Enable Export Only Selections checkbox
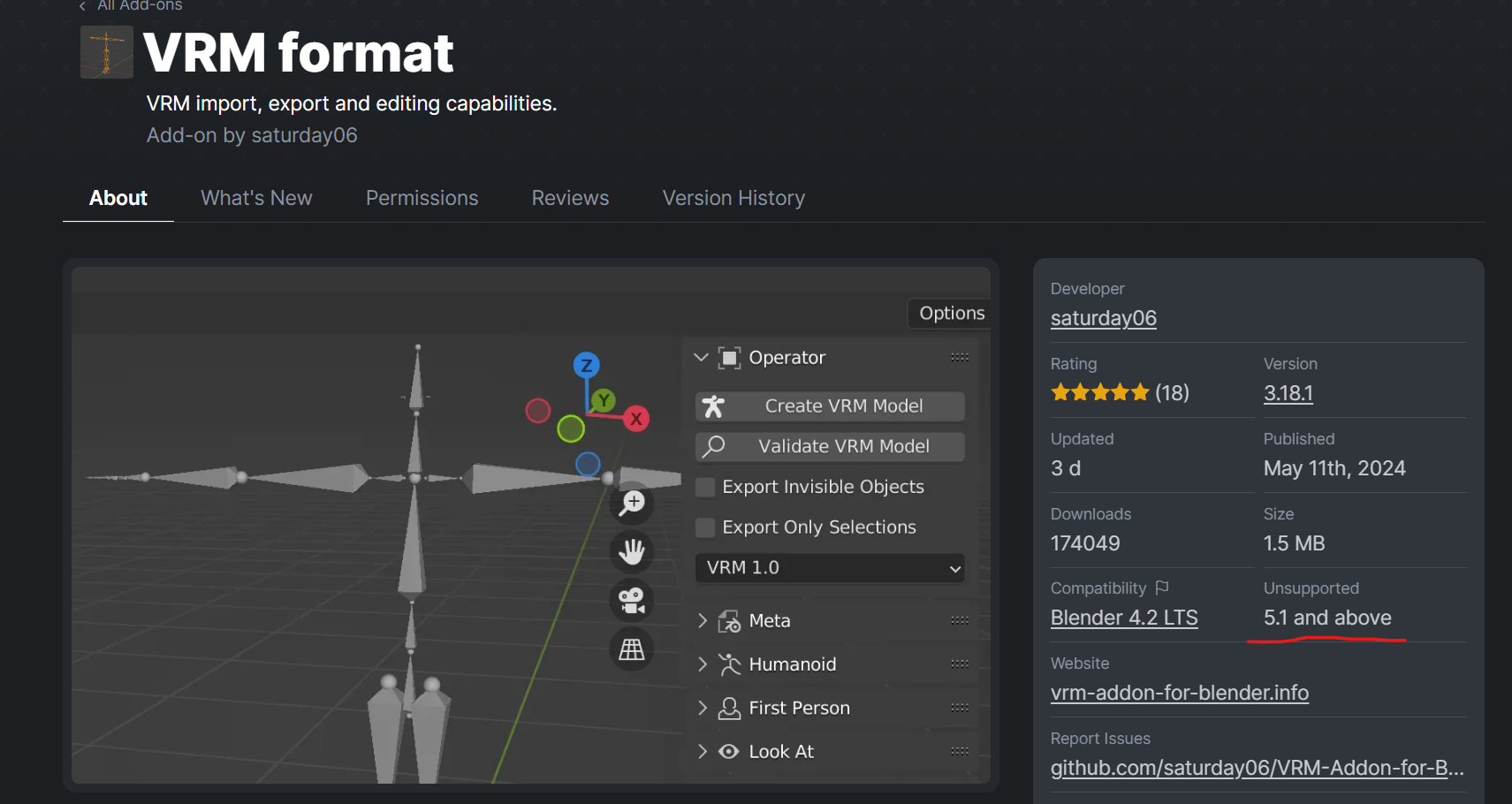Viewport: 1512px width, 804px height. click(x=705, y=527)
